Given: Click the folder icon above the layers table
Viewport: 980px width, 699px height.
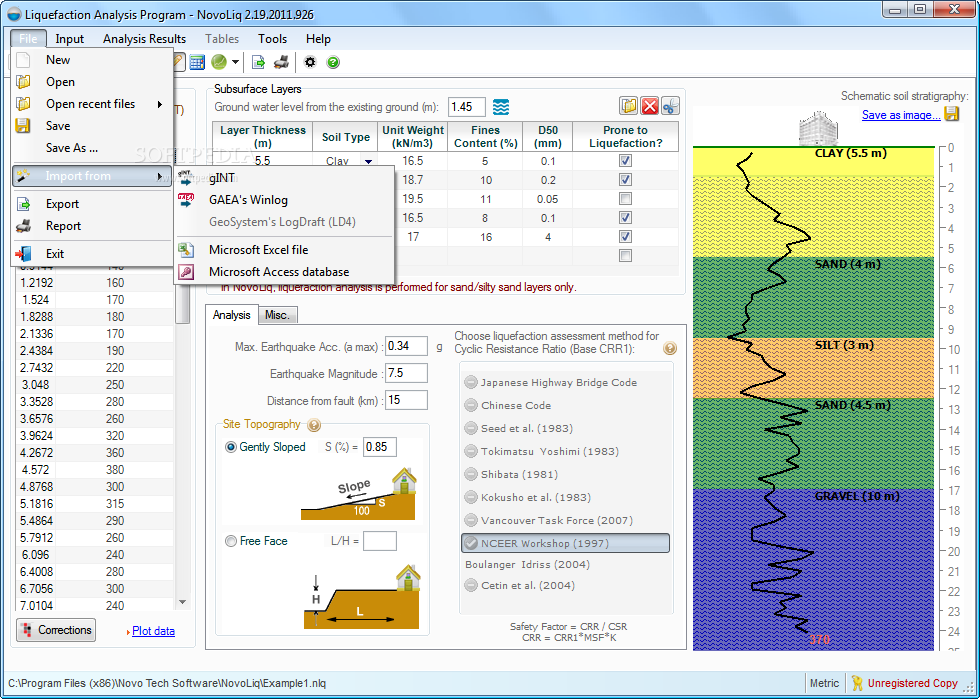Looking at the screenshot, I should (x=629, y=106).
